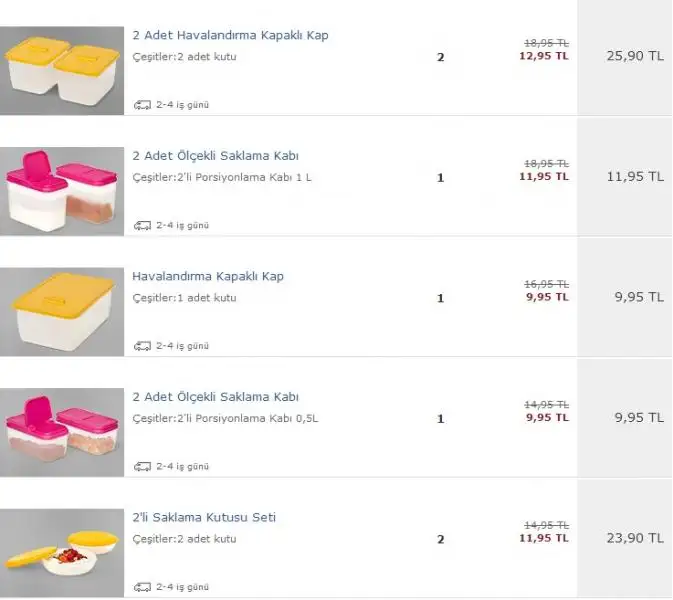Click thumbnail of single large yellow-lid container
The height and width of the screenshot is (600, 673).
click(62, 312)
